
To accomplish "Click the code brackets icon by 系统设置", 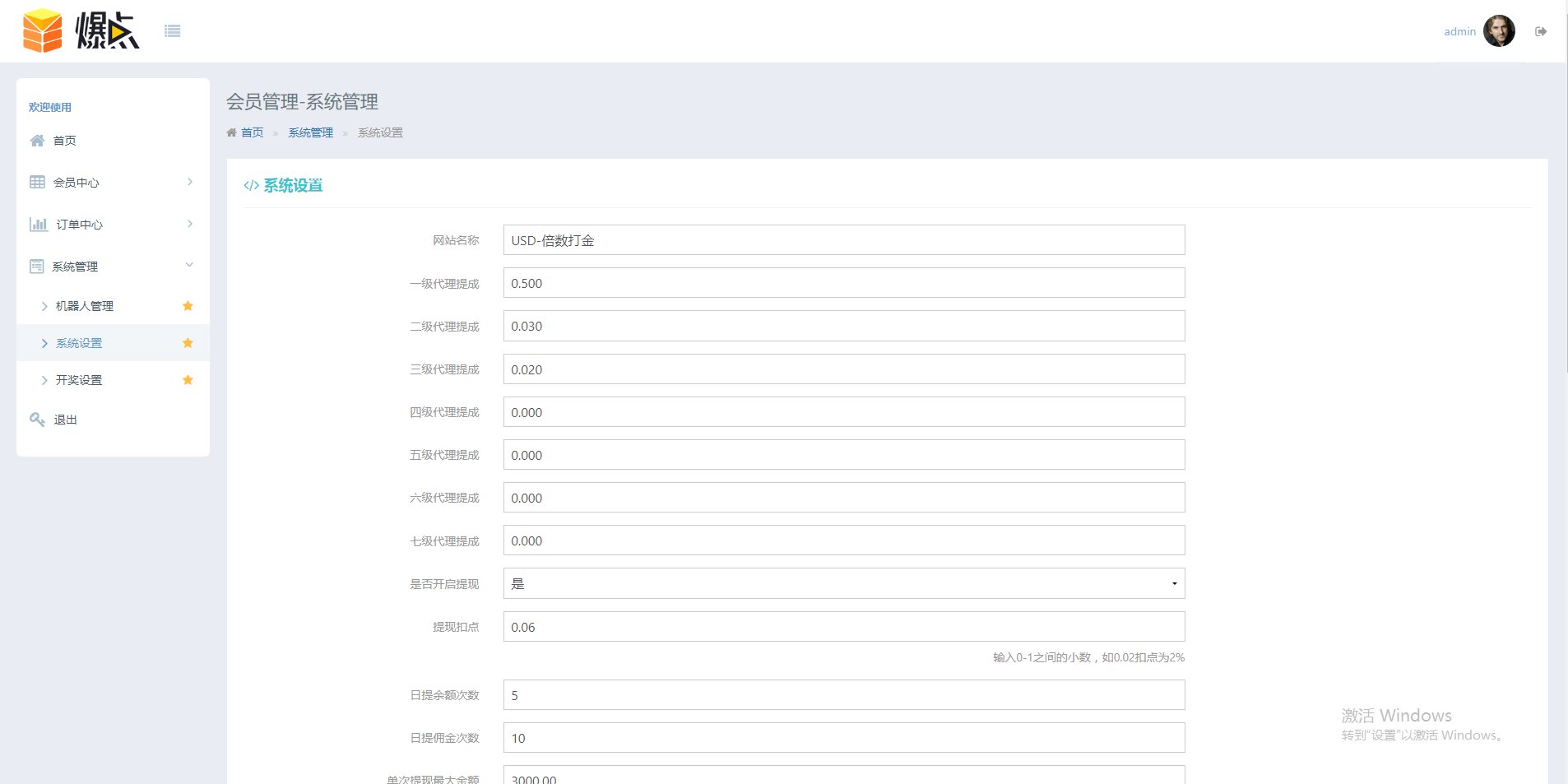I will [x=251, y=185].
